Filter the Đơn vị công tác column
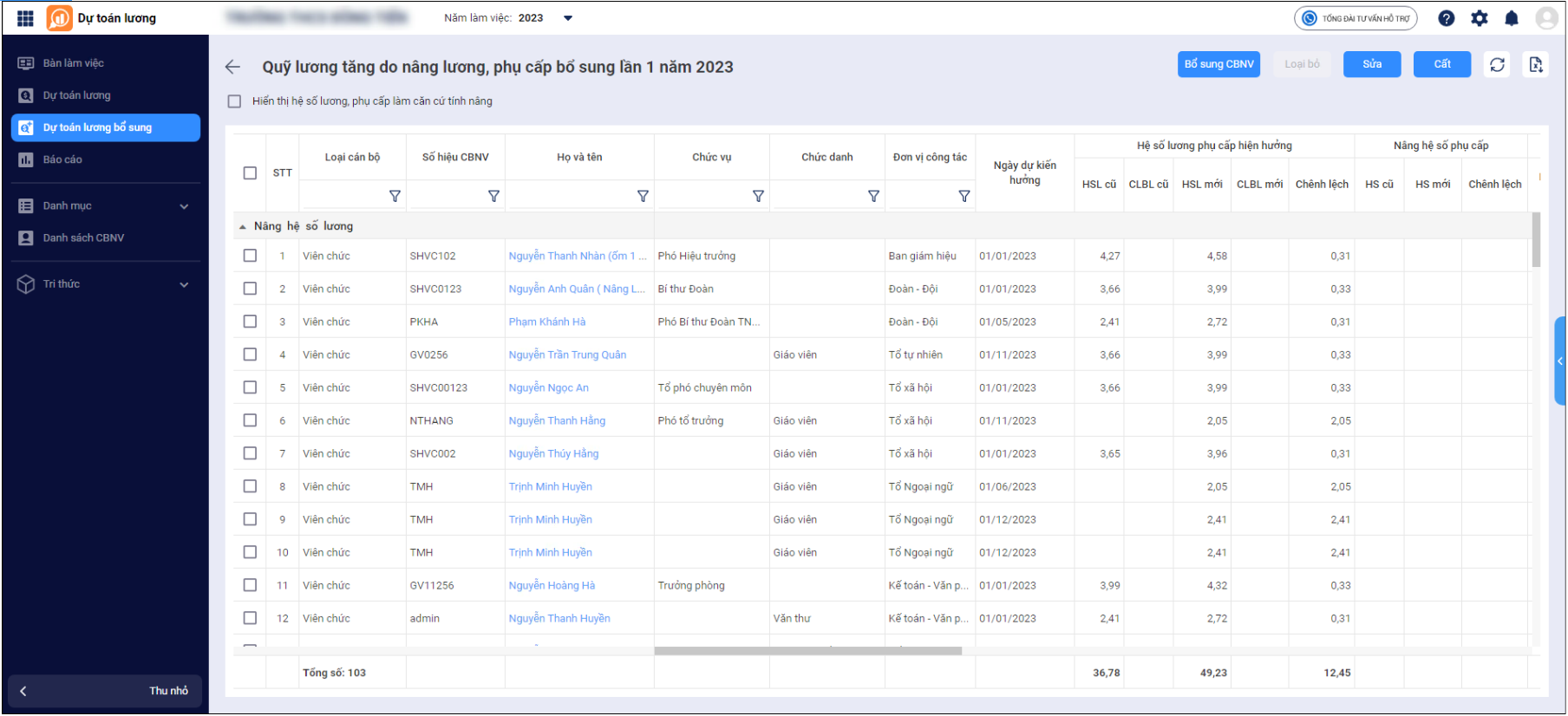 coord(964,197)
